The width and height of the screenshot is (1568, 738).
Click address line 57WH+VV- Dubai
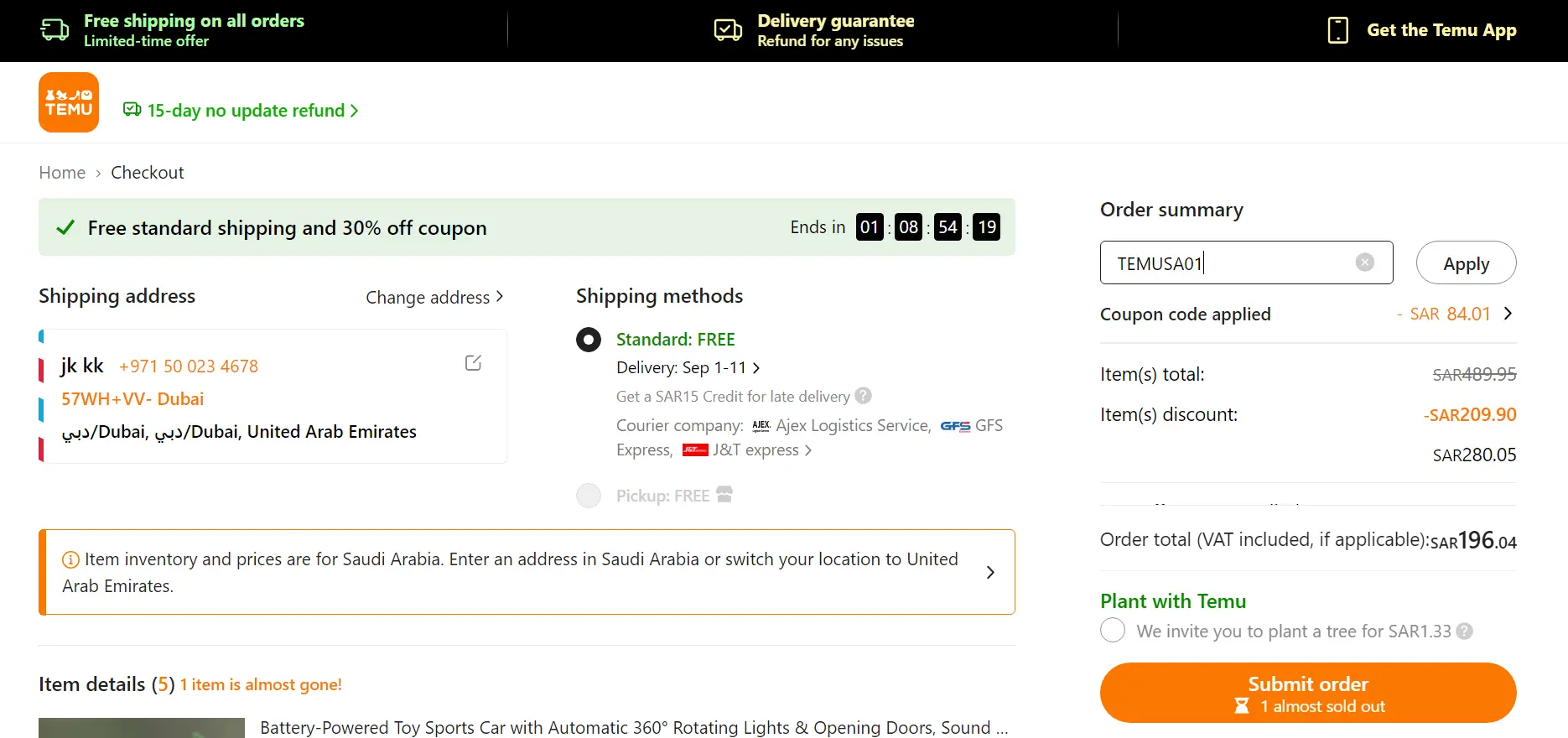[x=132, y=399]
